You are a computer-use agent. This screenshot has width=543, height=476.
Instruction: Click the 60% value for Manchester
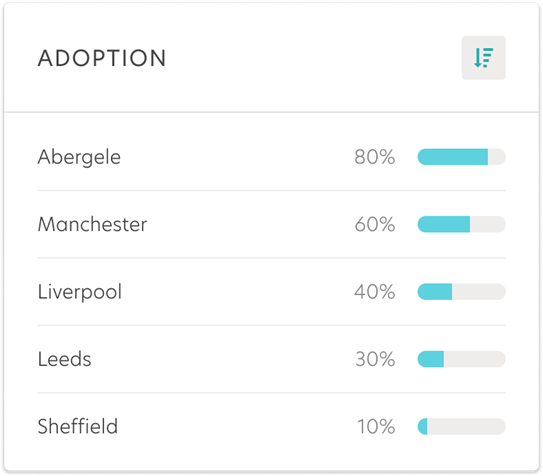[x=375, y=224]
